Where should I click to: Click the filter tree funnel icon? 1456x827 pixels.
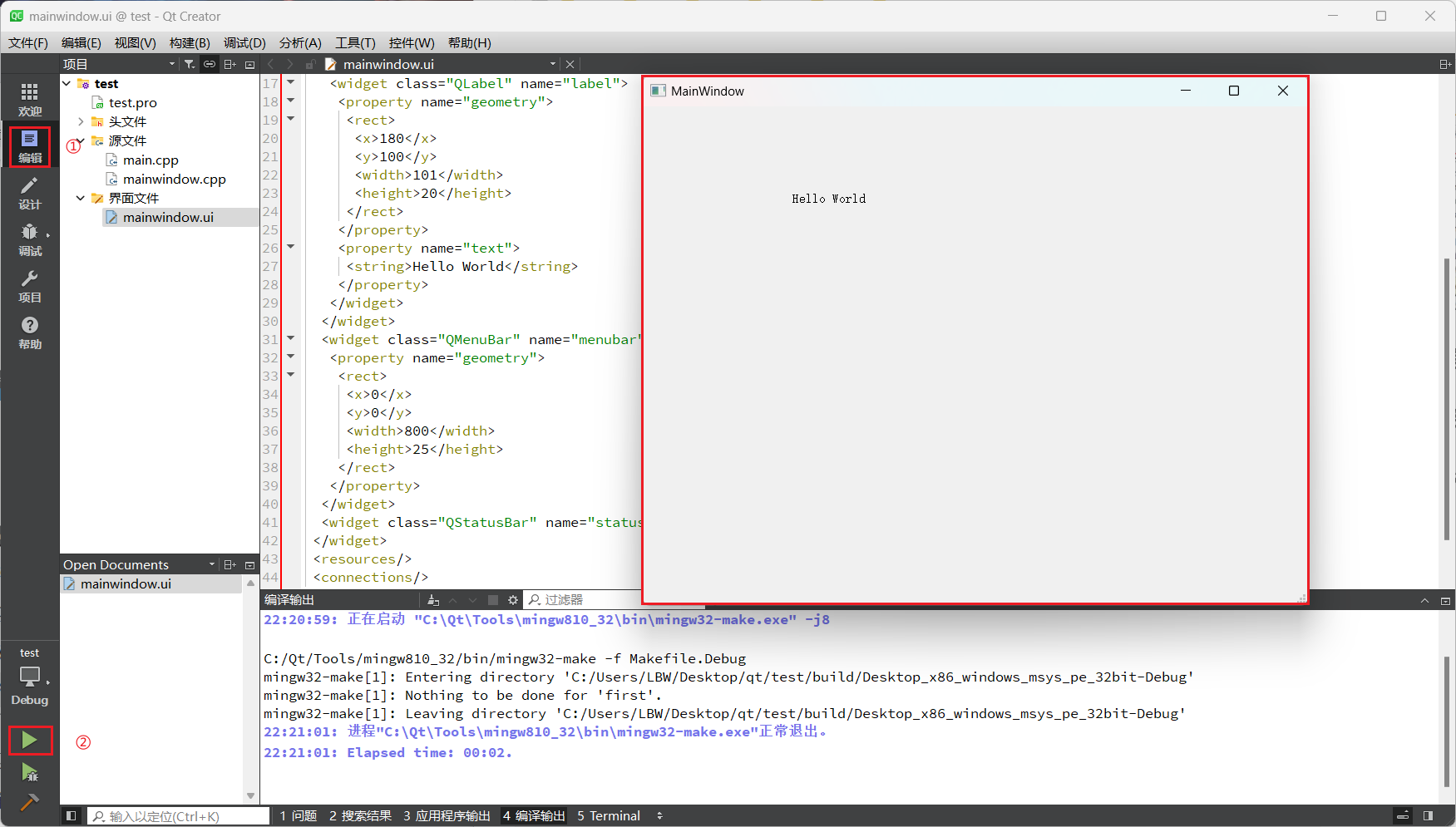pyautogui.click(x=190, y=64)
